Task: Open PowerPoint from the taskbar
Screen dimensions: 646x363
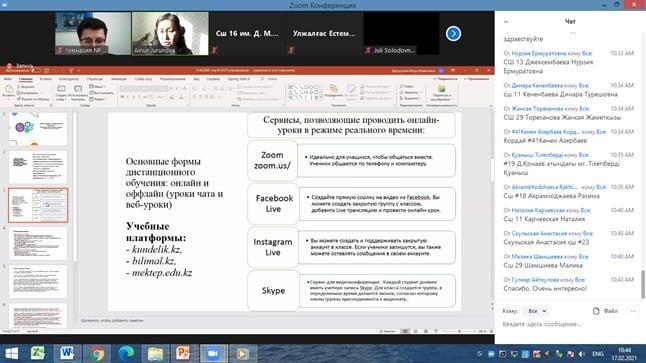Action: [183, 354]
